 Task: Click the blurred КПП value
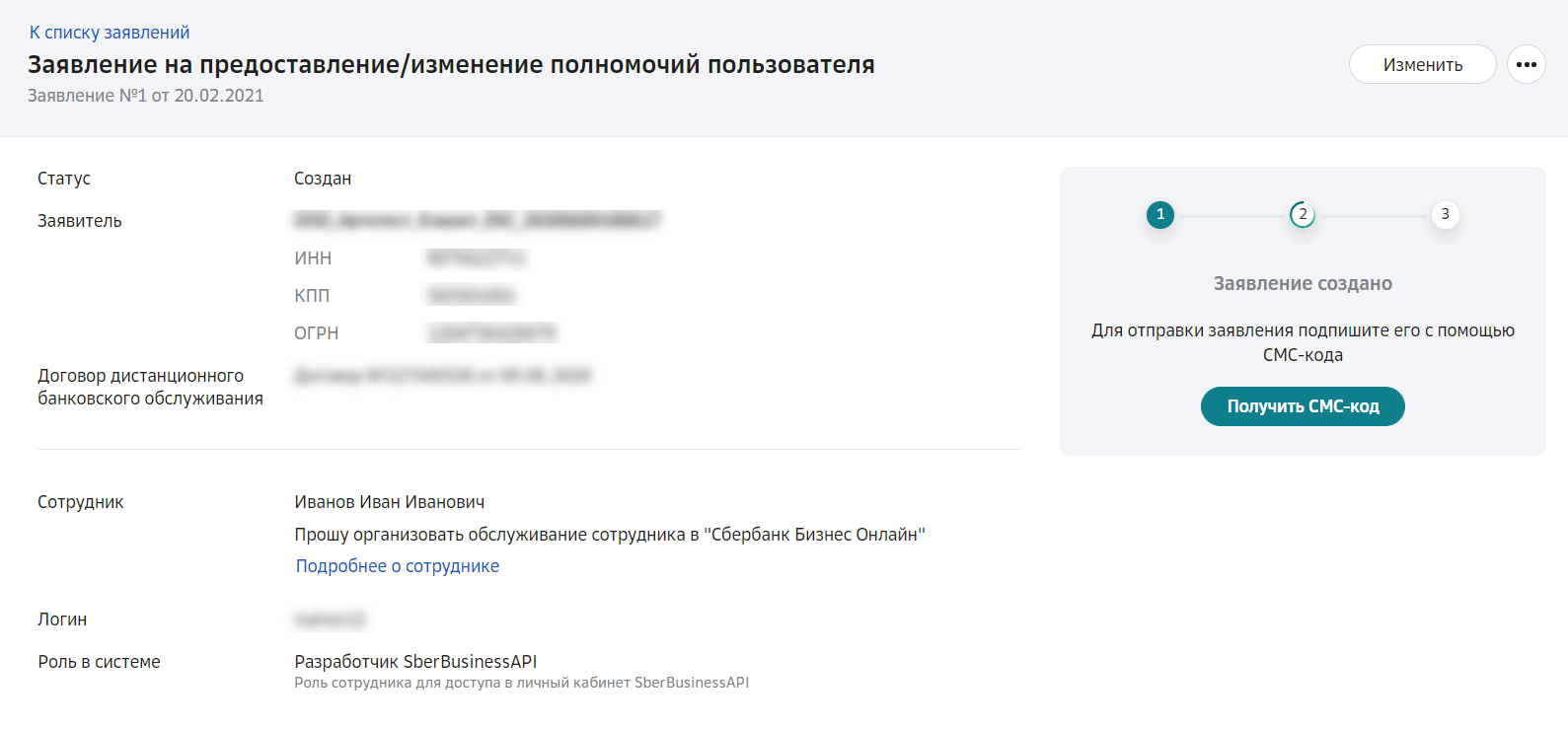471,296
